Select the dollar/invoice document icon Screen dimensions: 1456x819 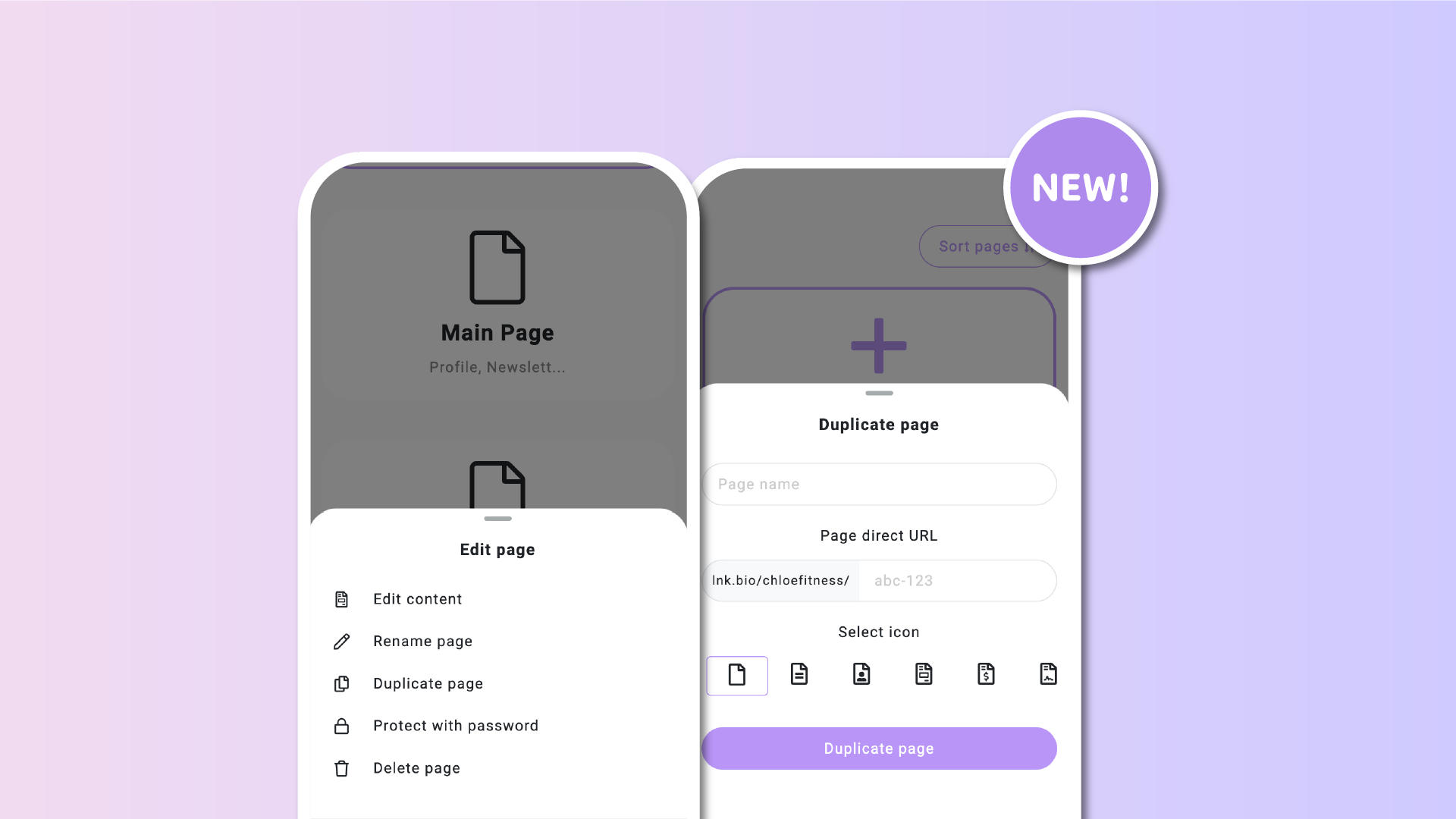(985, 674)
